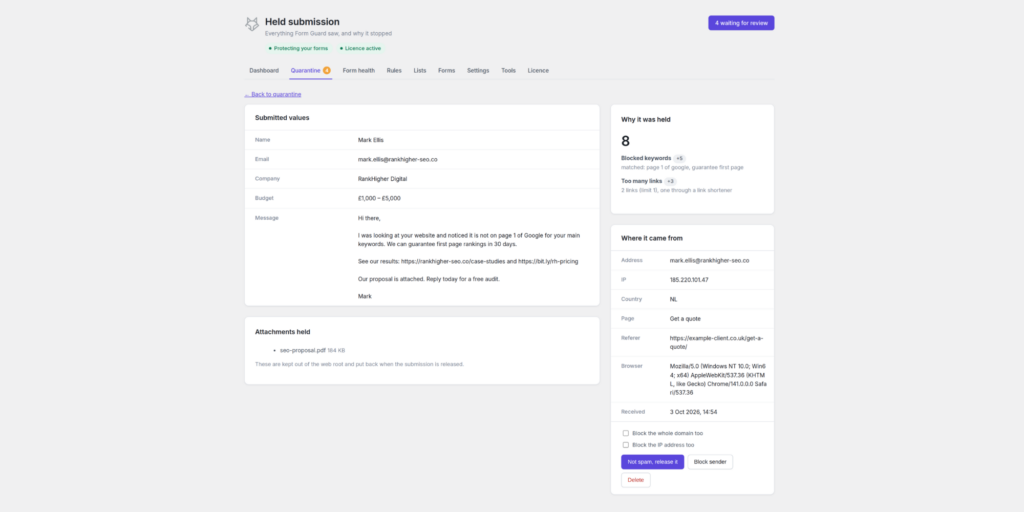Image resolution: width=1024 pixels, height=512 pixels.
Task: Click the 'Block sender' button
Action: point(710,462)
